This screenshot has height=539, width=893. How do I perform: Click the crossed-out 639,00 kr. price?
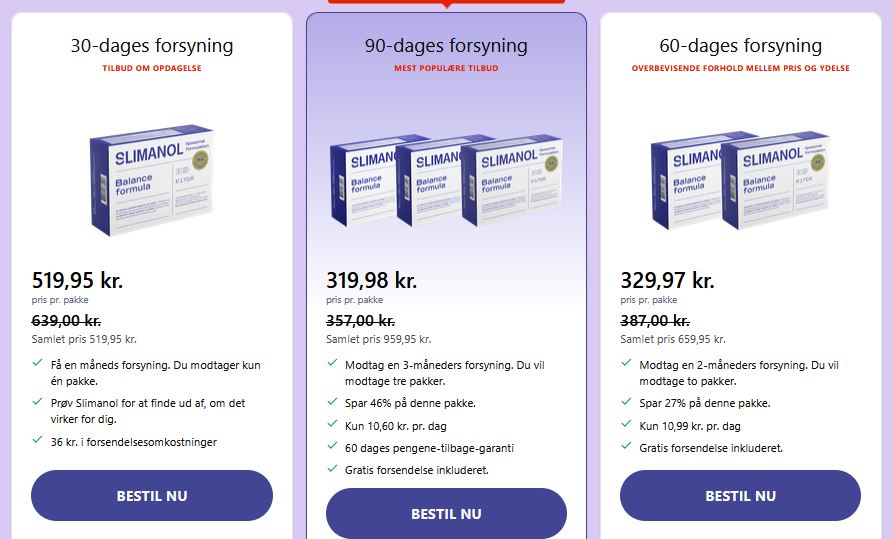click(66, 320)
